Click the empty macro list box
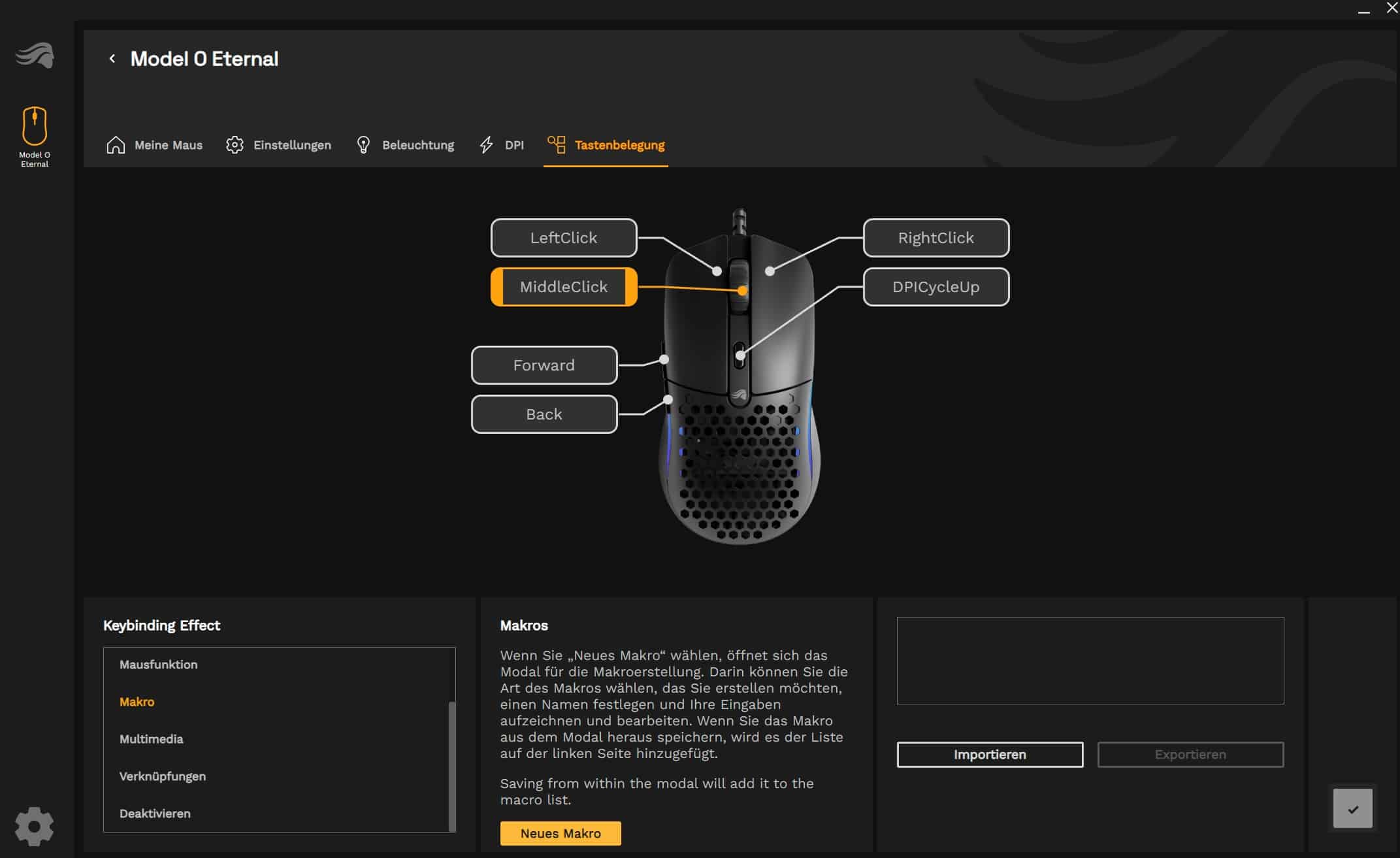This screenshot has height=858, width=1400. (1090, 660)
